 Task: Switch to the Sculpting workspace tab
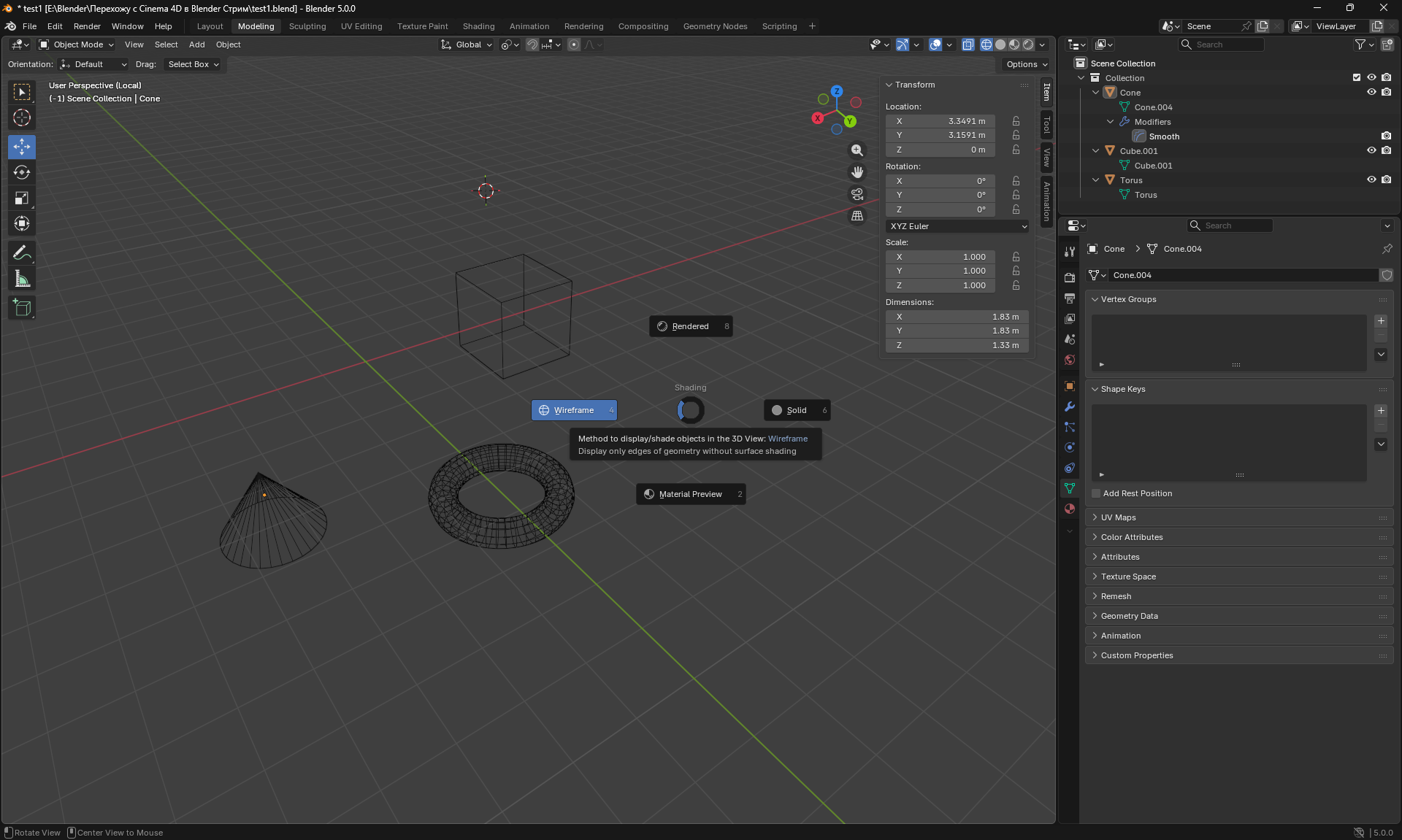(307, 26)
